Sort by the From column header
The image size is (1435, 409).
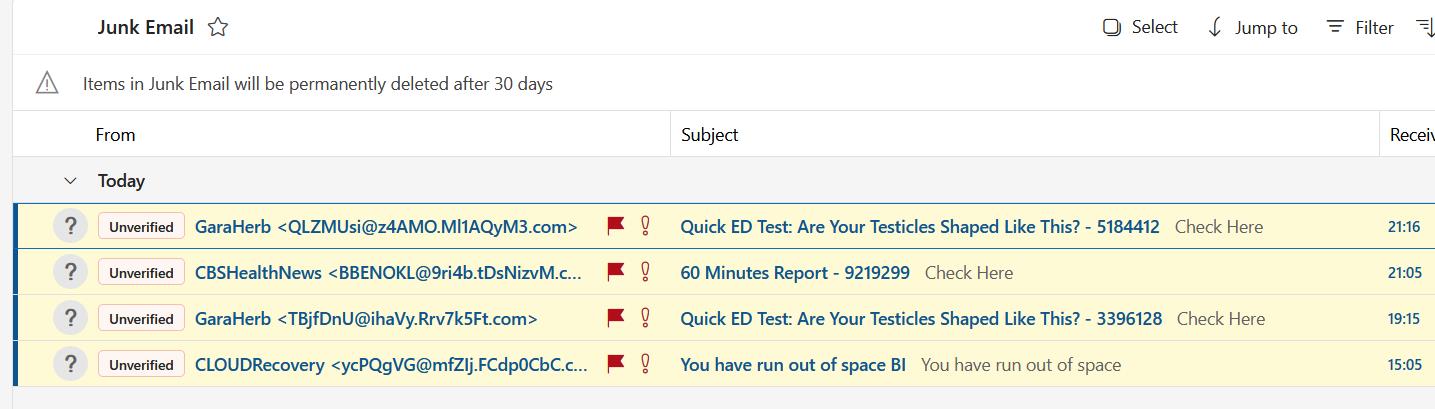(115, 135)
